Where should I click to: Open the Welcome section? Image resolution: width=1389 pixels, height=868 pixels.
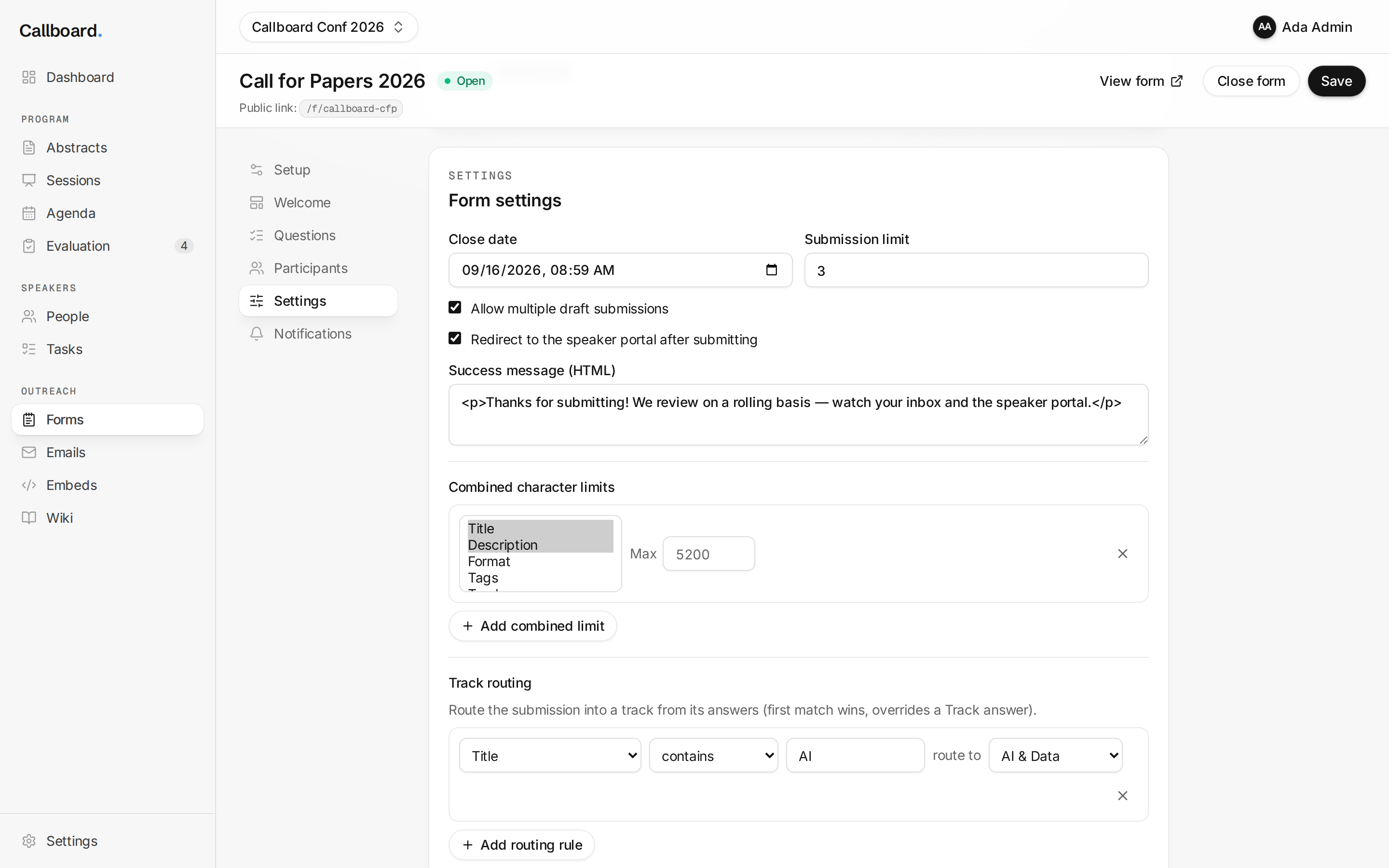coord(318,203)
